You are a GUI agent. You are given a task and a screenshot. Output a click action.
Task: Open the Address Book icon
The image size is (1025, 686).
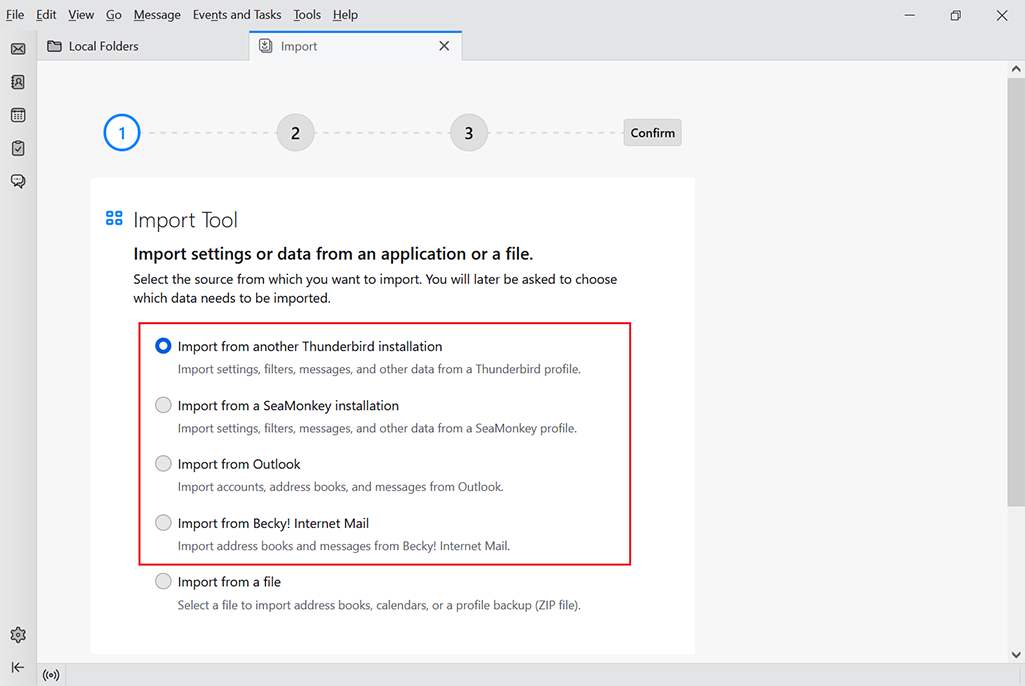(x=18, y=82)
